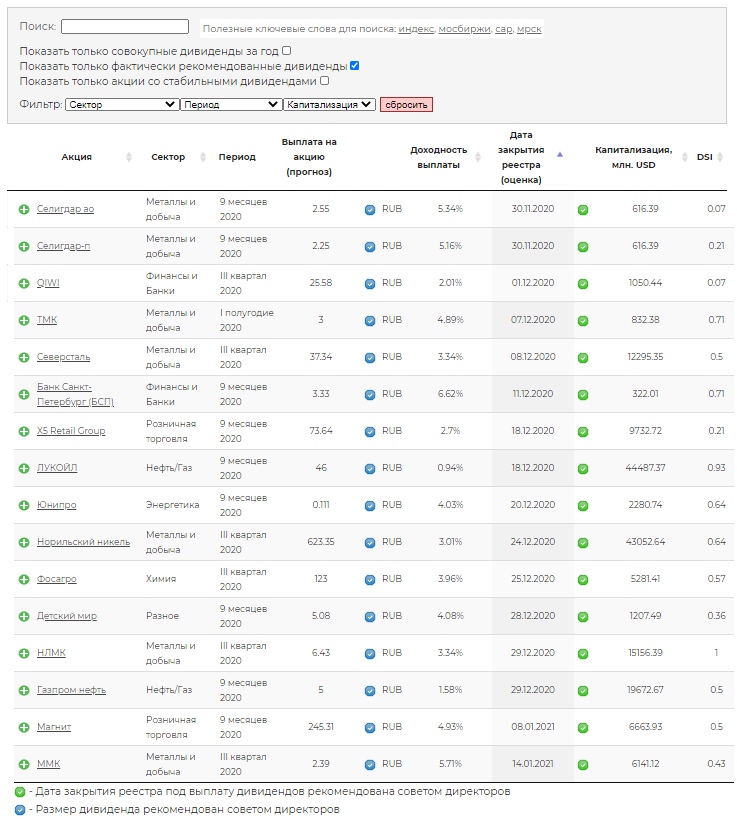737x825 pixels.
Task: Open the Период filter dropdown
Action: [231, 104]
